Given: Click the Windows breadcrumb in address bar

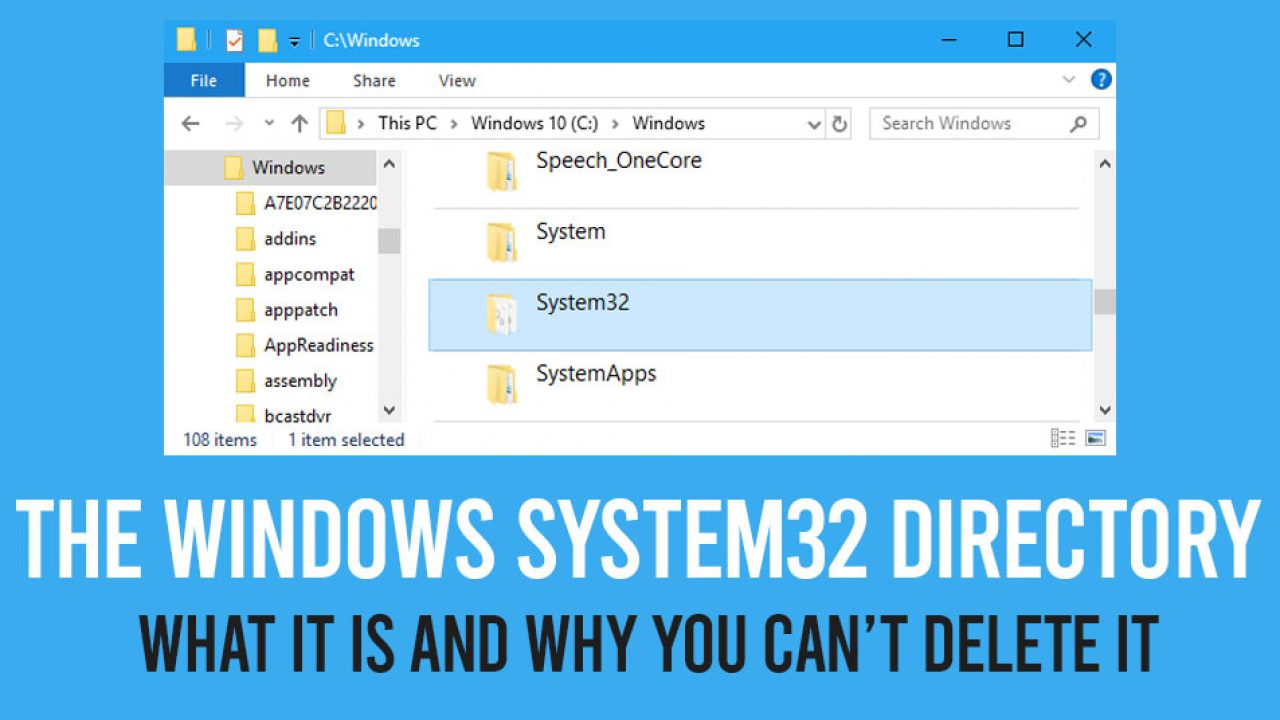Looking at the screenshot, I should tap(669, 123).
